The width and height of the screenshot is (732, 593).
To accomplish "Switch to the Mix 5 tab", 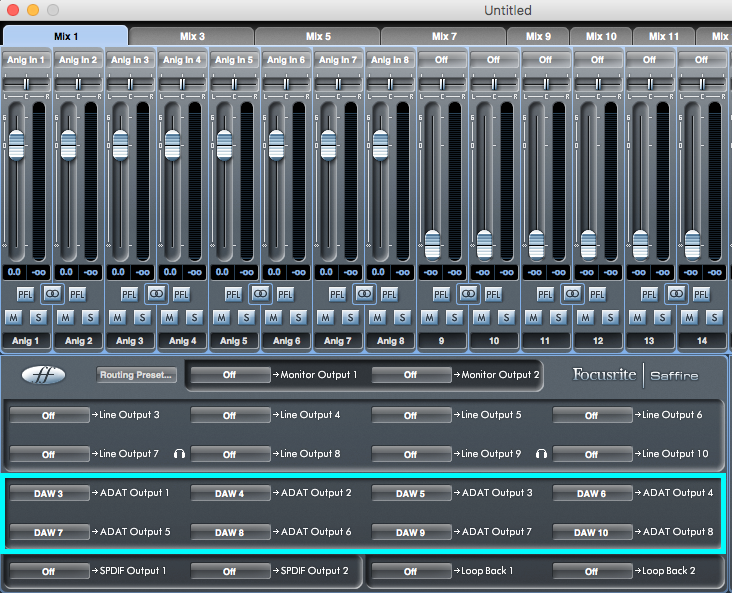I will tap(318, 36).
